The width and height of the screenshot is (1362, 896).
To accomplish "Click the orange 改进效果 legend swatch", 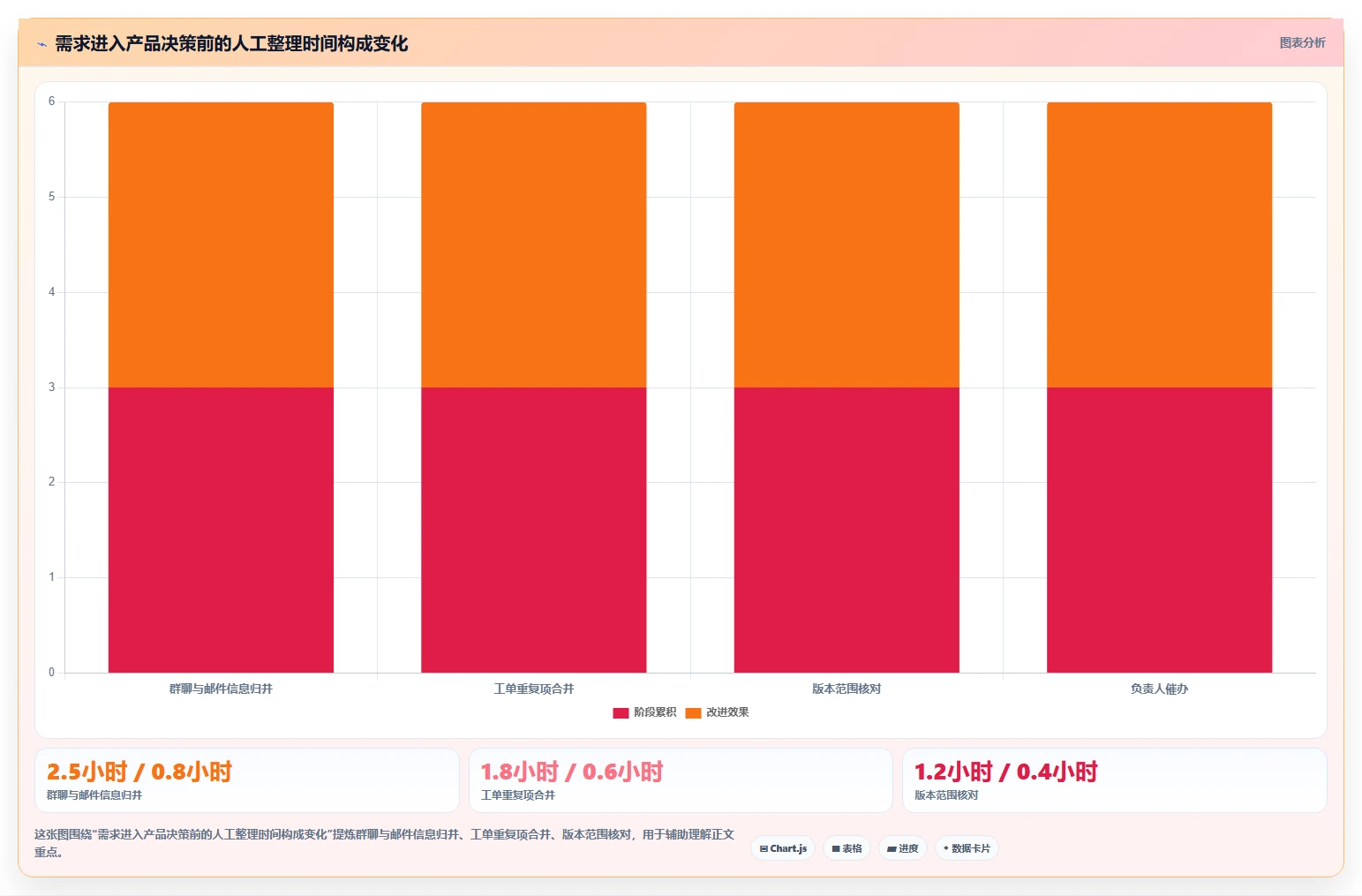I will [x=693, y=712].
